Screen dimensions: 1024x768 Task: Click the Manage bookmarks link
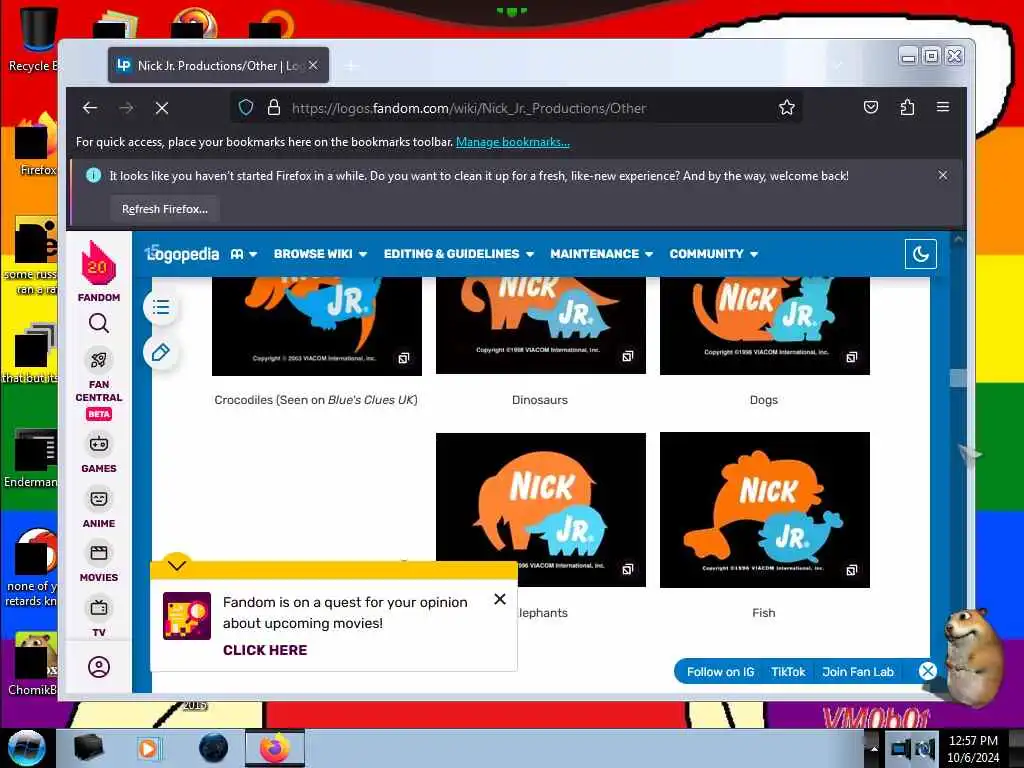(x=513, y=142)
